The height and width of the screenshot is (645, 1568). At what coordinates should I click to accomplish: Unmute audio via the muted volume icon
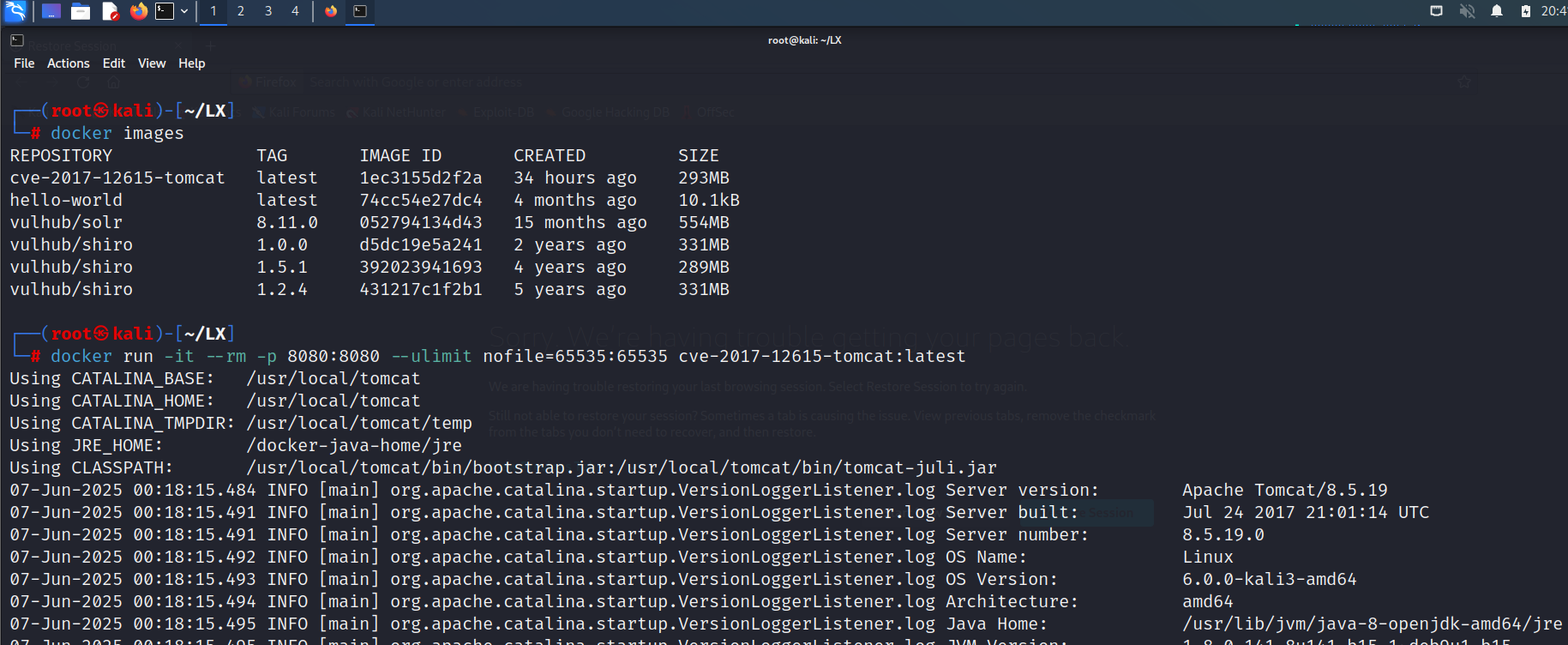(x=1467, y=11)
